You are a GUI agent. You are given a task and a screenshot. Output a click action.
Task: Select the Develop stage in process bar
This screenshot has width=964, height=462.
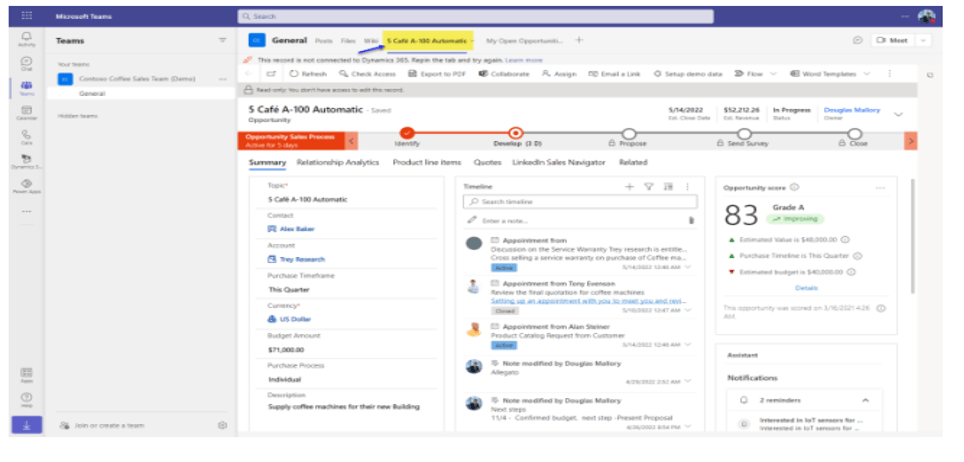pos(515,133)
